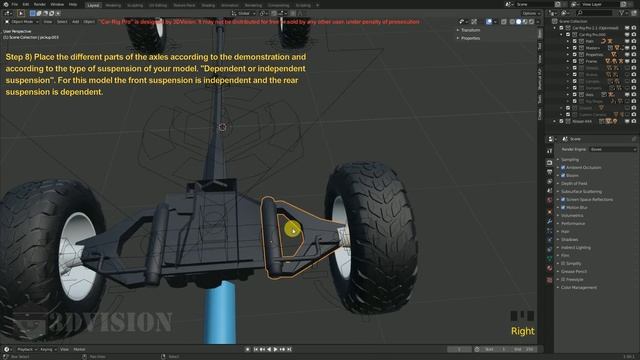Open the viewport Options dropdown
The width and height of the screenshot is (640, 360).
531,13
